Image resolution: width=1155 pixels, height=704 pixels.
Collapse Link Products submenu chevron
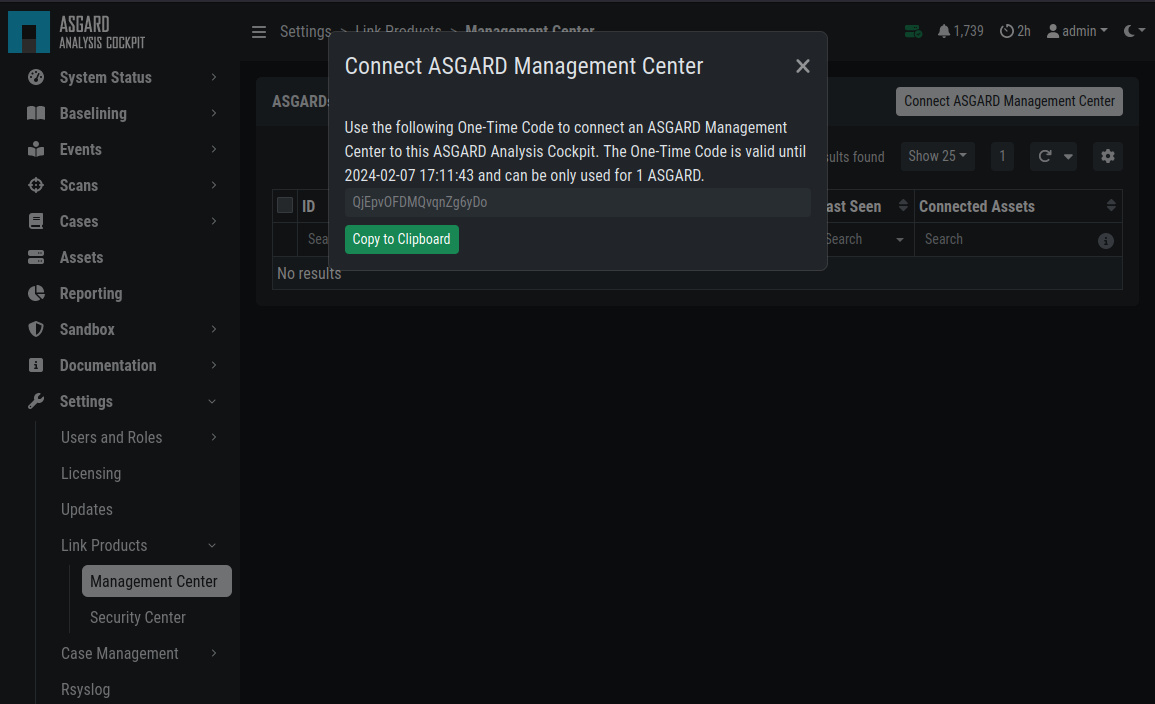point(212,546)
